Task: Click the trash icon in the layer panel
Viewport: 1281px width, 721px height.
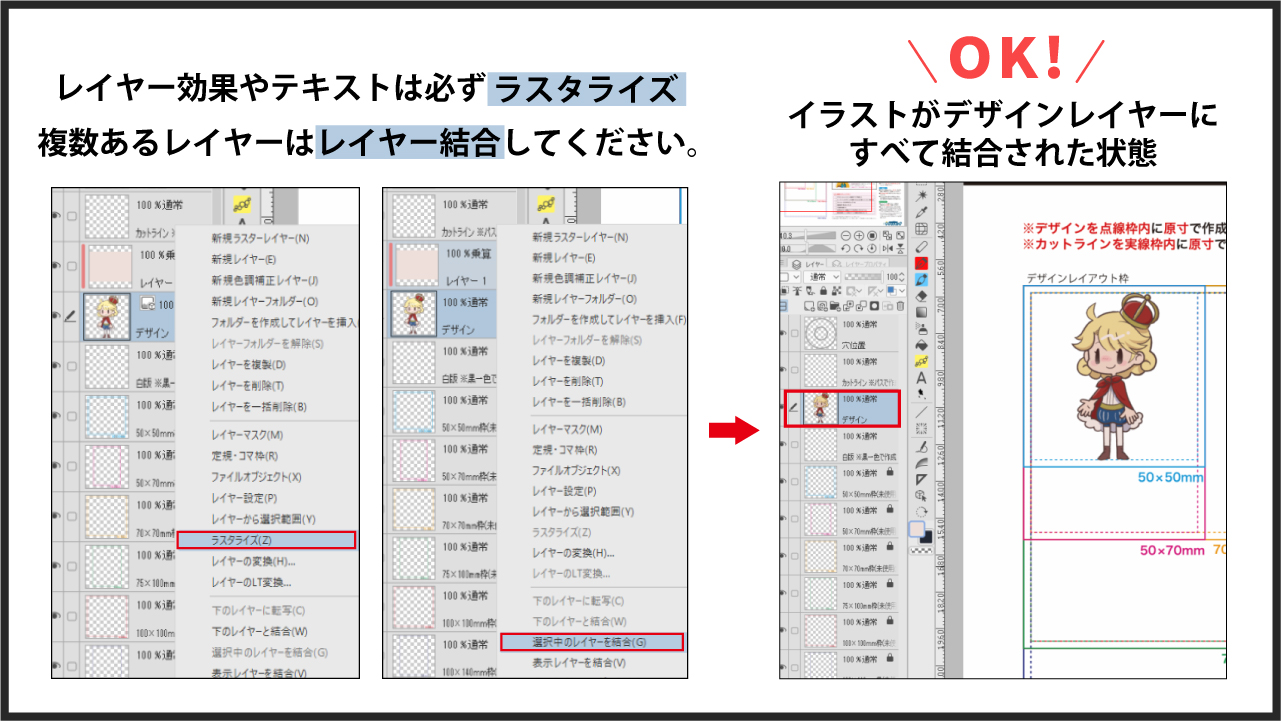Action: [900, 305]
